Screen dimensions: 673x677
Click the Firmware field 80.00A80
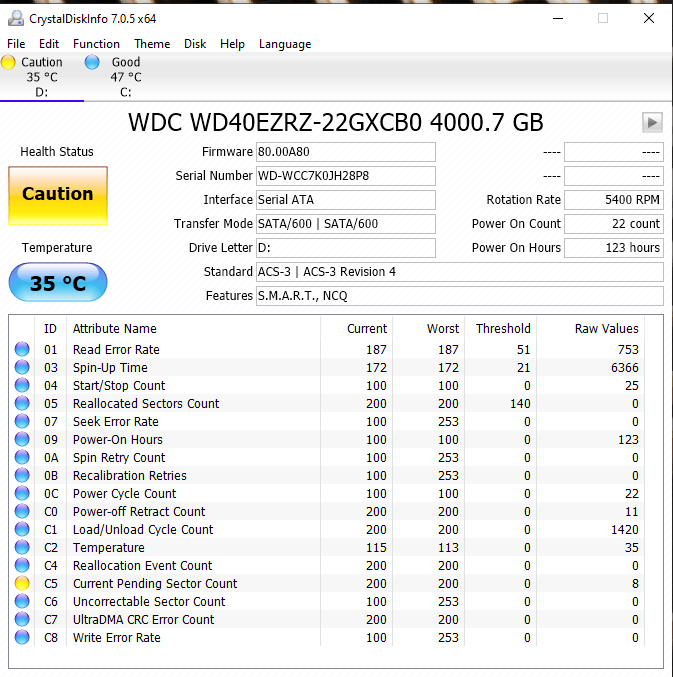click(345, 152)
